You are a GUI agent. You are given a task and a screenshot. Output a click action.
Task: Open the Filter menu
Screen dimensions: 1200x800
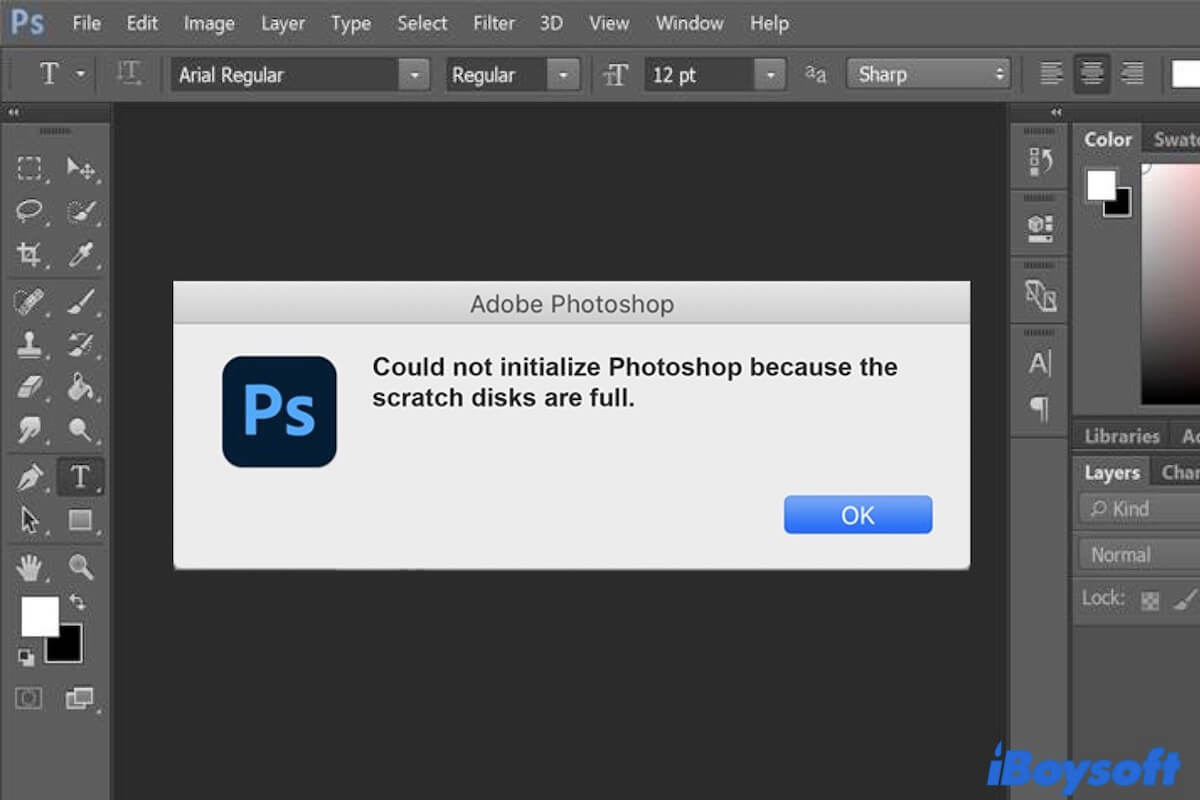[494, 23]
